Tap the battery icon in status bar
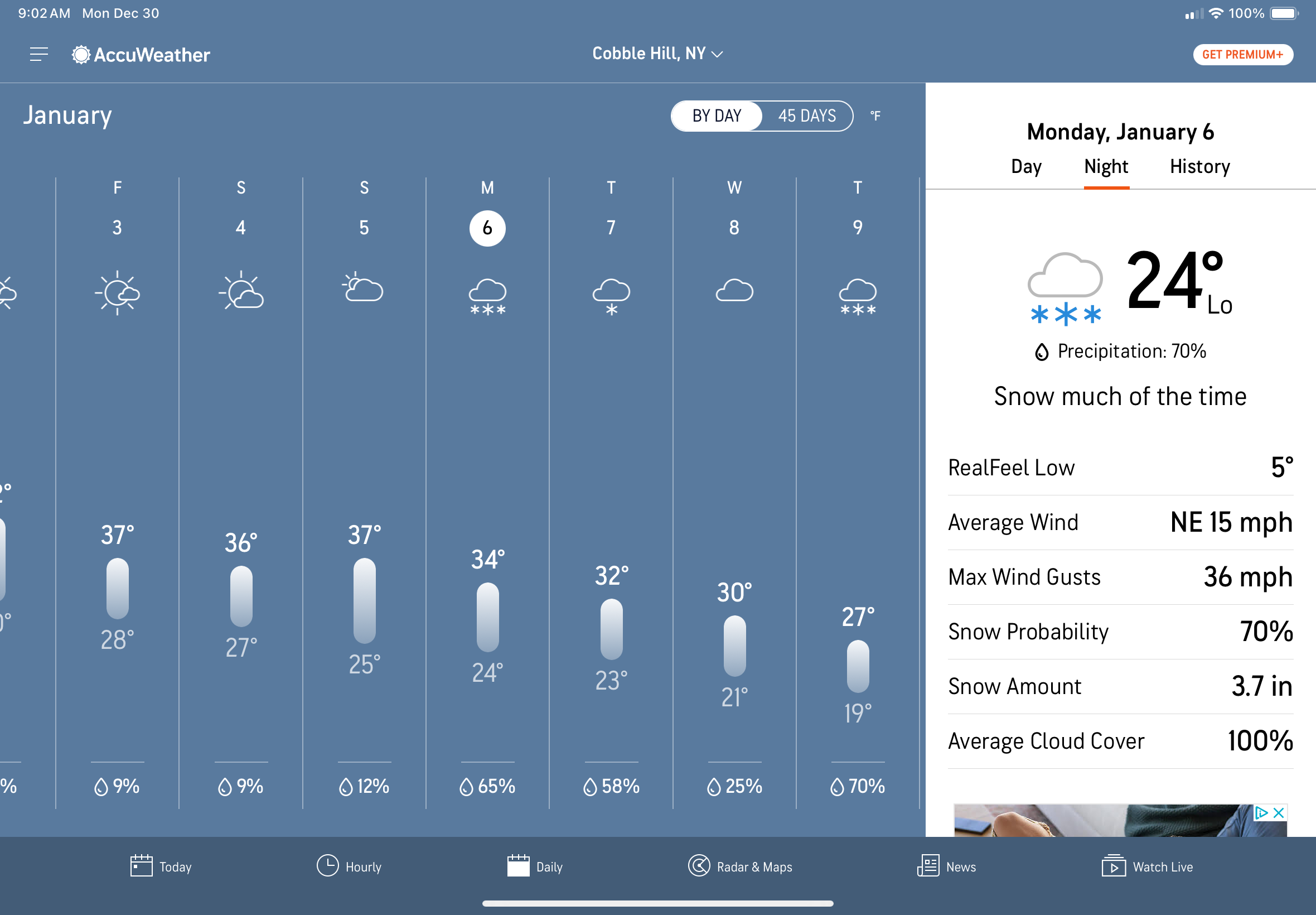The image size is (1316, 915). pos(1284,13)
